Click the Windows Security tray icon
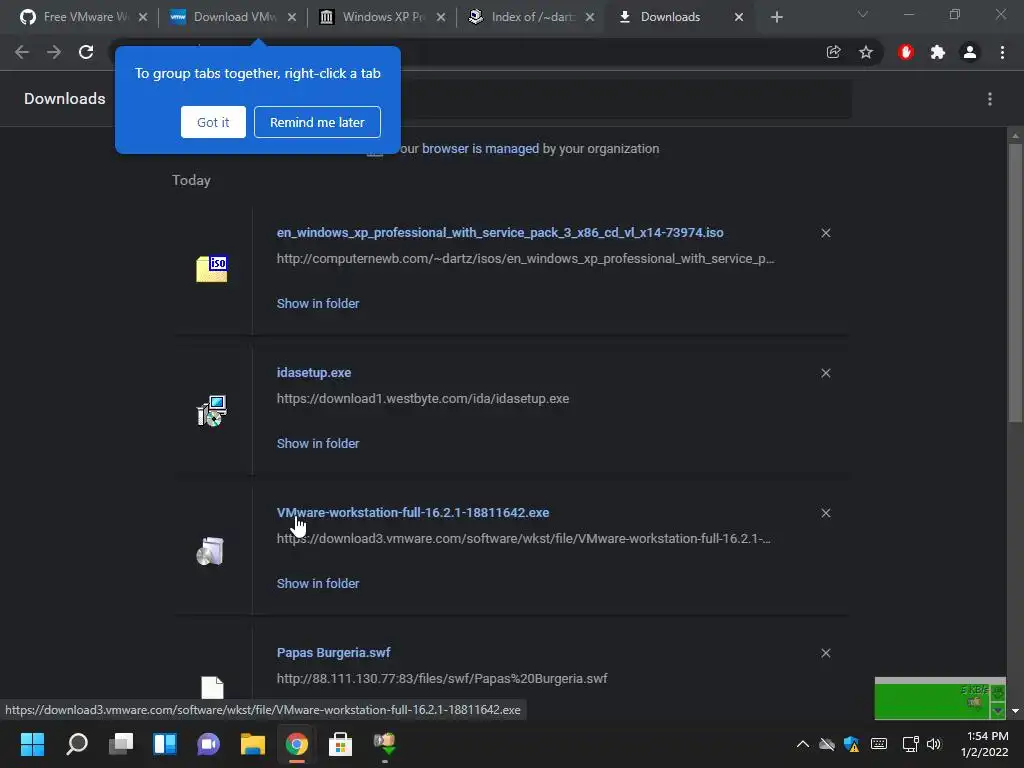1024x768 pixels. (852, 744)
